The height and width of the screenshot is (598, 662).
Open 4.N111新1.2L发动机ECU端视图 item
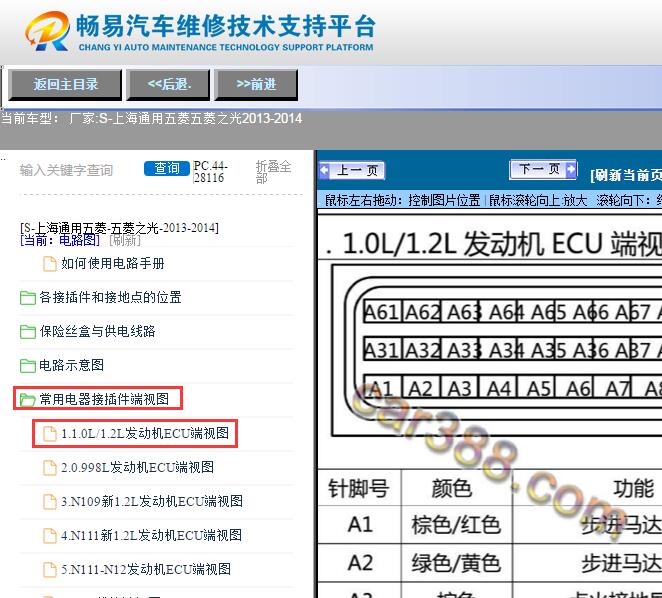coord(152,535)
